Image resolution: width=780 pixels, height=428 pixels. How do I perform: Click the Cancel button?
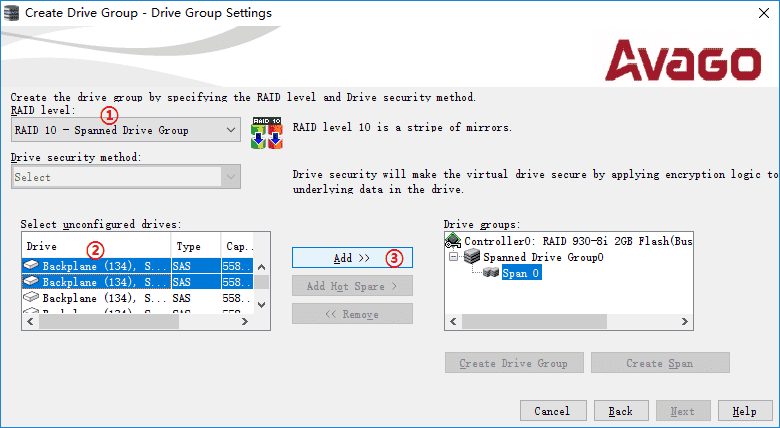[x=553, y=411]
